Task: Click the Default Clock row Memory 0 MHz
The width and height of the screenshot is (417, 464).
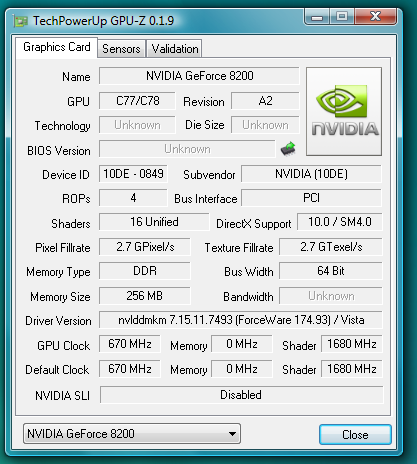Action: 242,369
